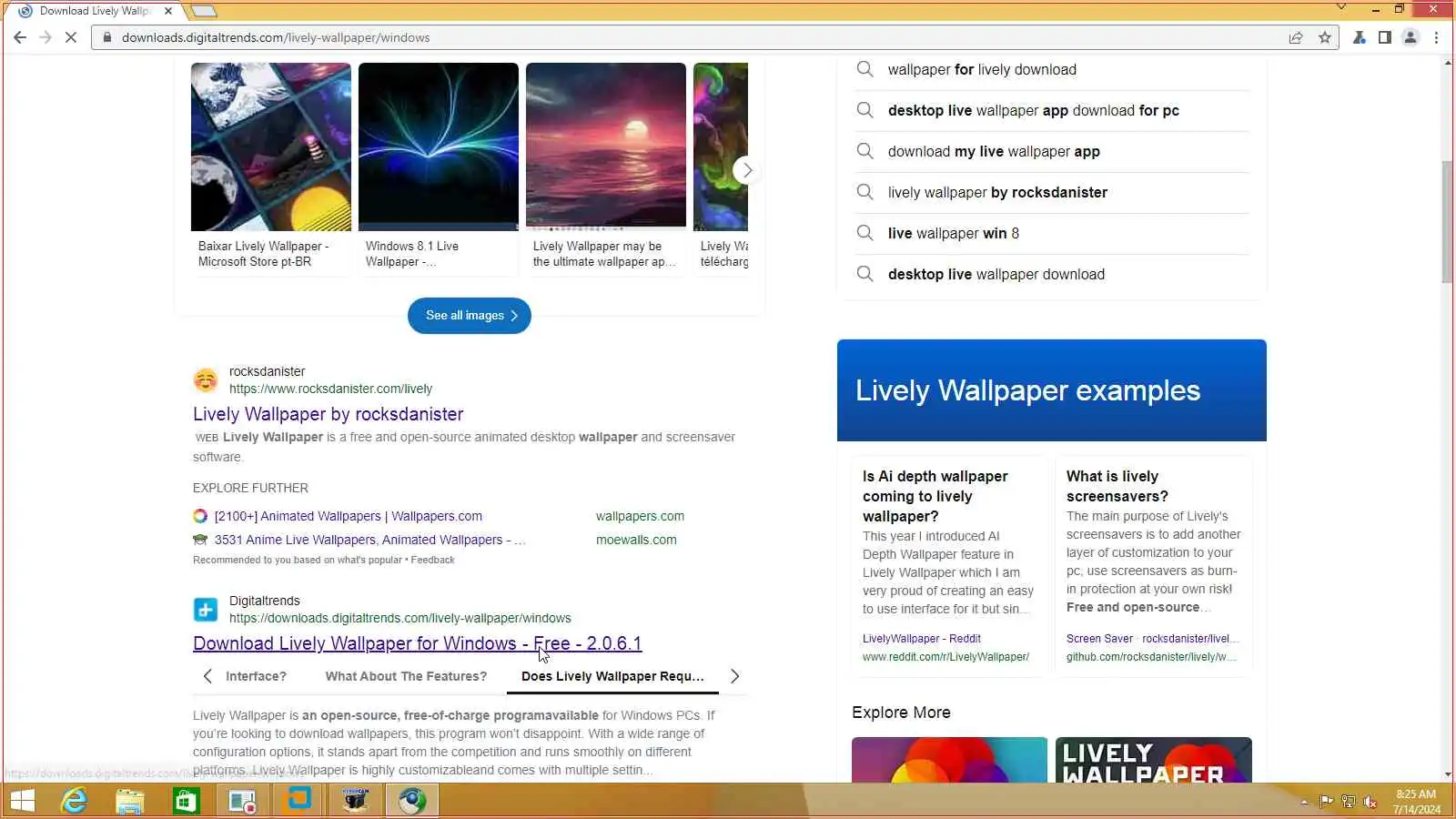Click the muted volume tray icon
Screen dimensions: 1456x819
pos(1370,802)
